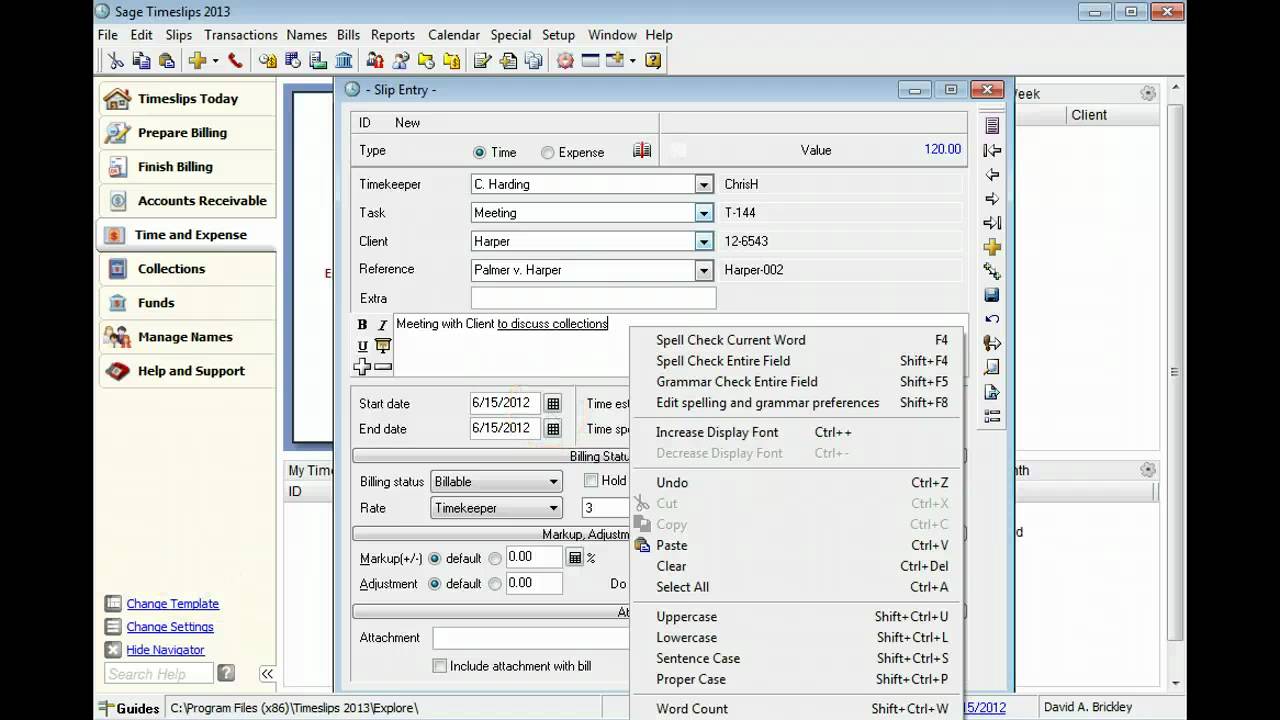Open the End date calendar picker
The width and height of the screenshot is (1280, 720).
pos(553,429)
